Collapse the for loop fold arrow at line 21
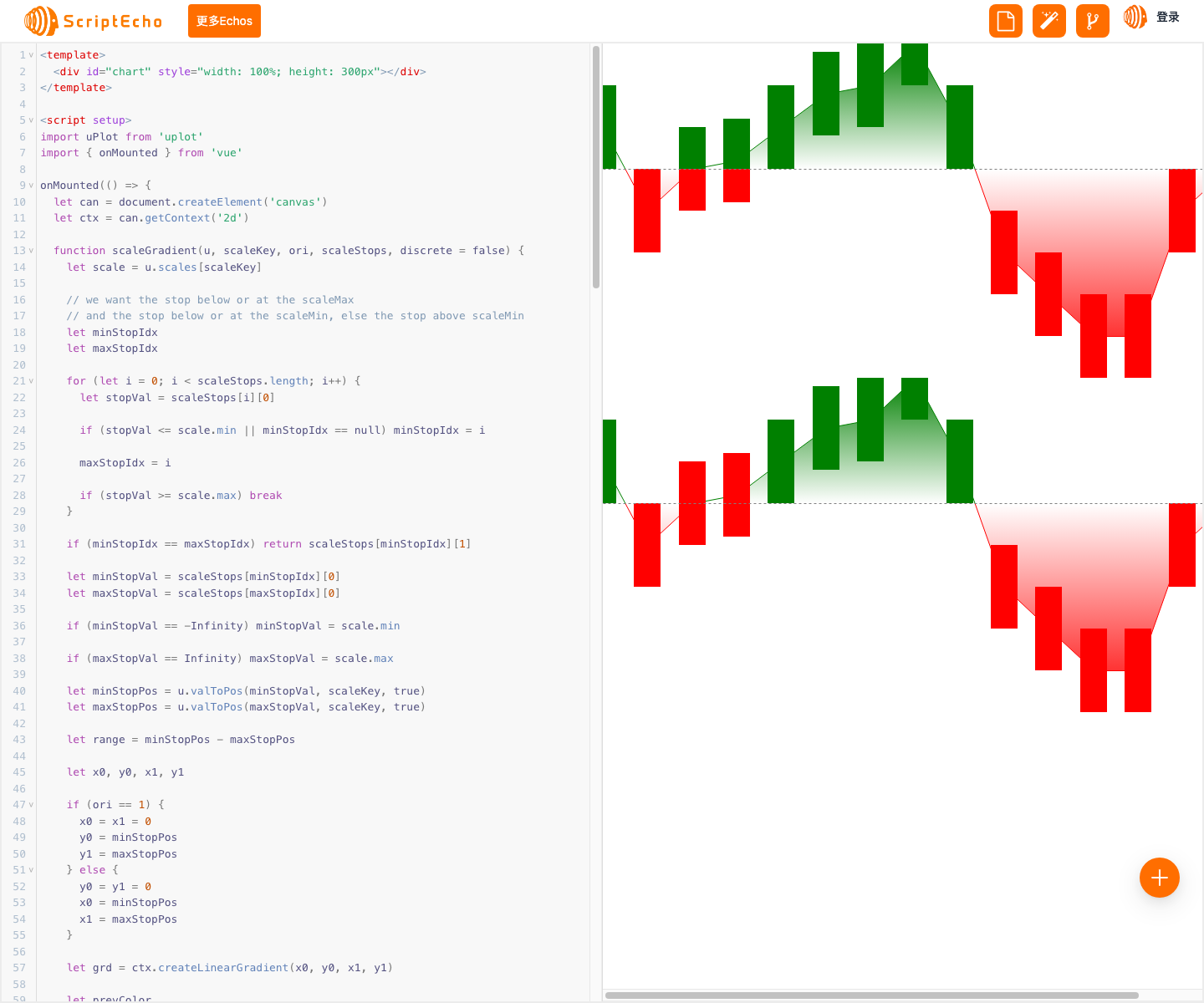 pos(32,381)
